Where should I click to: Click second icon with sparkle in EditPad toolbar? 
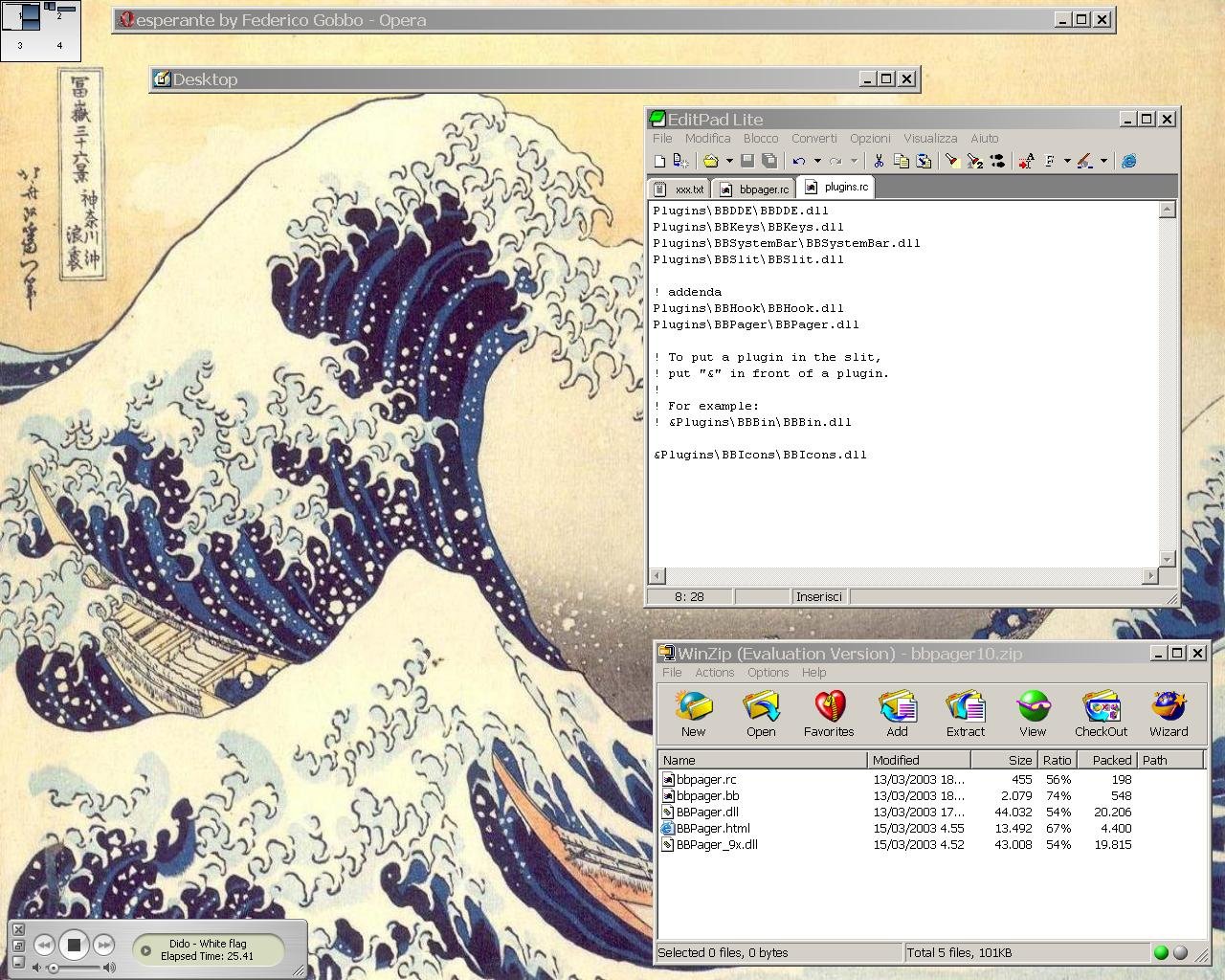[680, 162]
